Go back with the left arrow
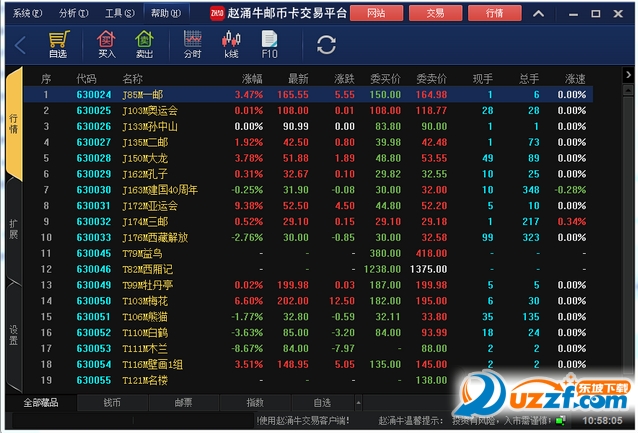The image size is (638, 433). 20,45
